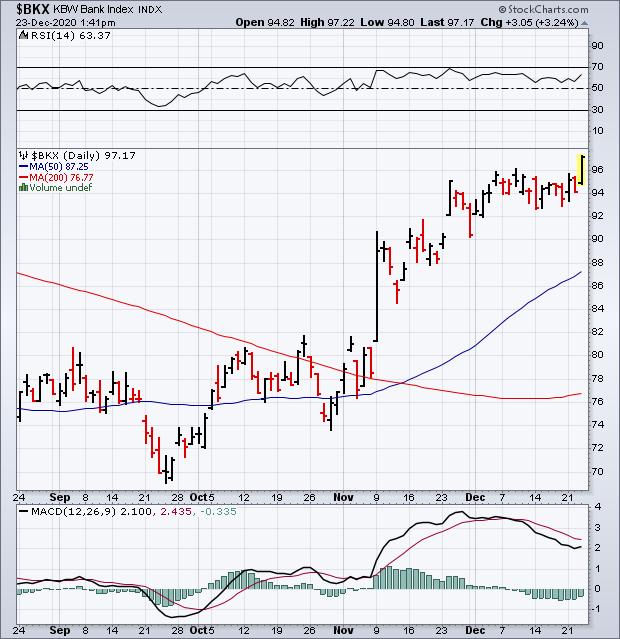Click the 70 overbought level on RSI axis
Image resolution: width=620 pixels, height=639 pixels.
597,67
